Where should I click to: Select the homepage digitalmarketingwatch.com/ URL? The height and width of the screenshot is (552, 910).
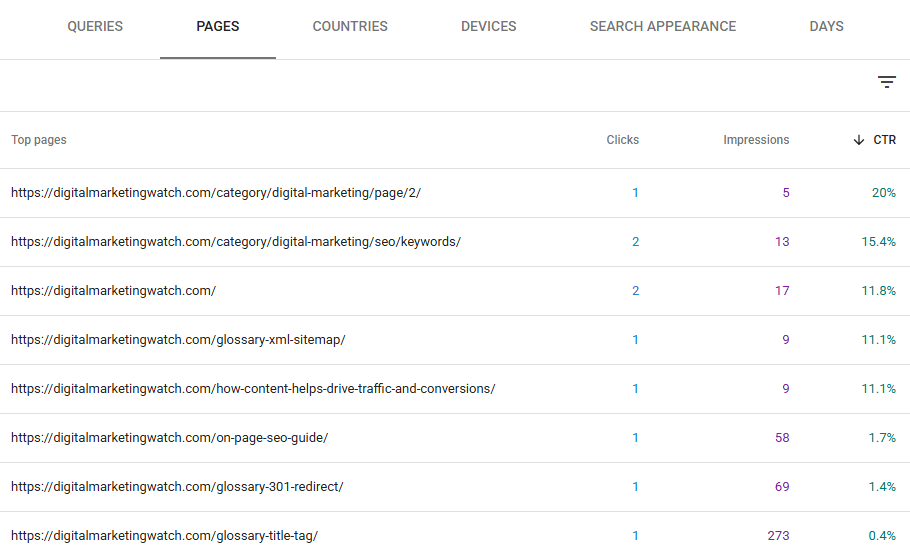click(113, 291)
